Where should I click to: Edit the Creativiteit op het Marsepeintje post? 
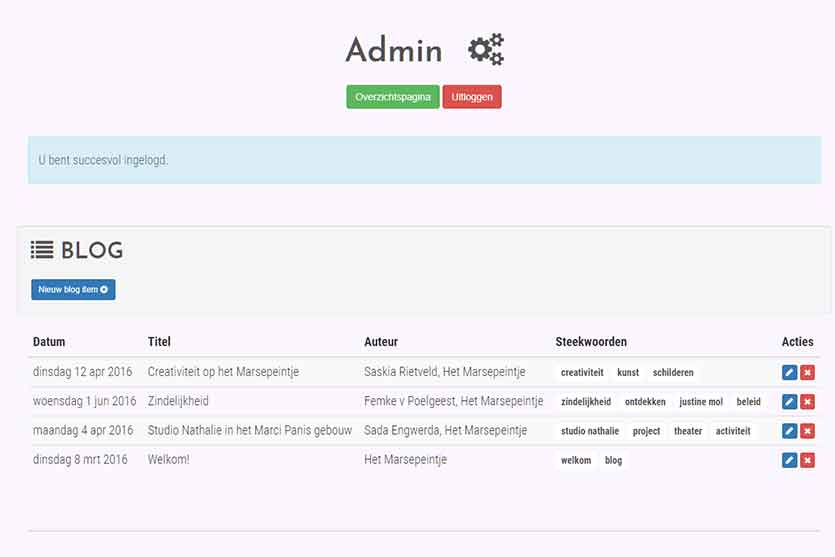[789, 373]
